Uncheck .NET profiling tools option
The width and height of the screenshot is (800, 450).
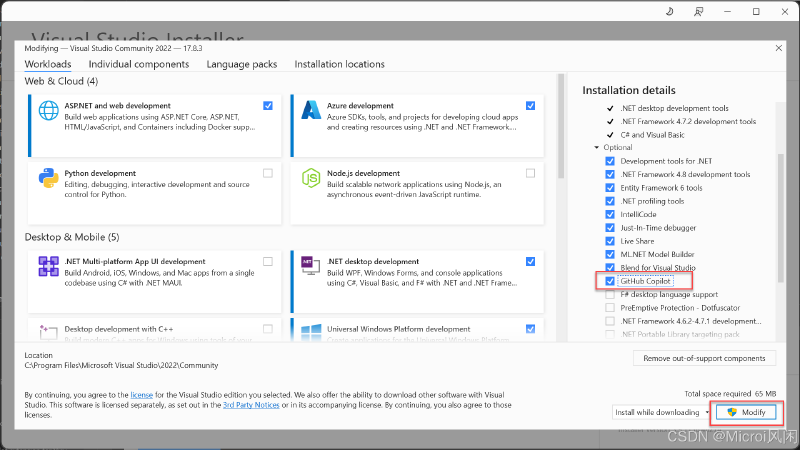click(x=610, y=201)
